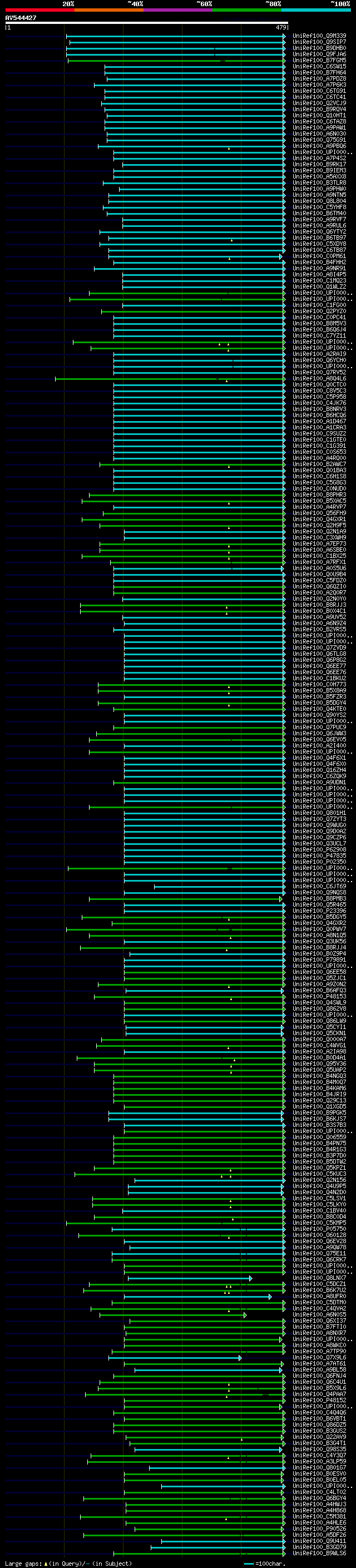The image size is (356, 1568).
Task: Click label UniRef100_A7TP90
Action: click(x=319, y=1351)
